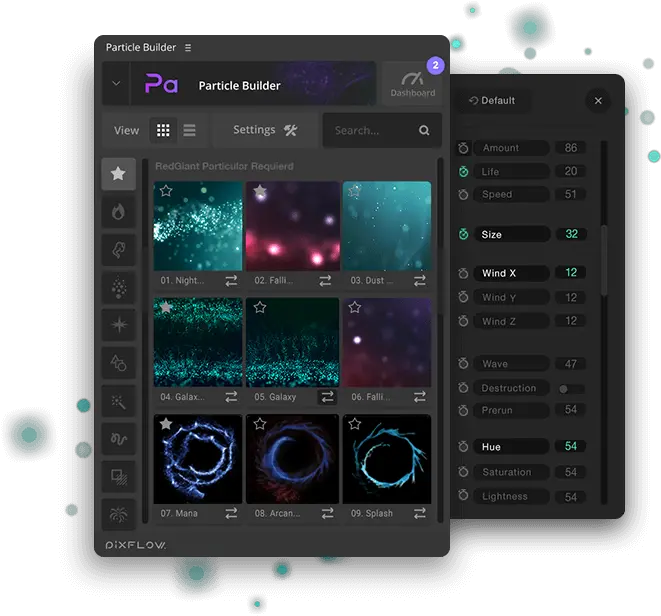Click the Pixflow logo

pyautogui.click(x=136, y=545)
